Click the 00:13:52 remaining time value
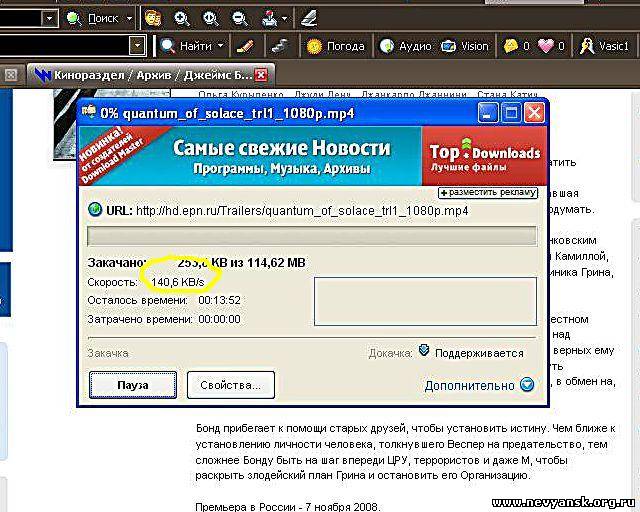The width and height of the screenshot is (640, 512). 220,301
